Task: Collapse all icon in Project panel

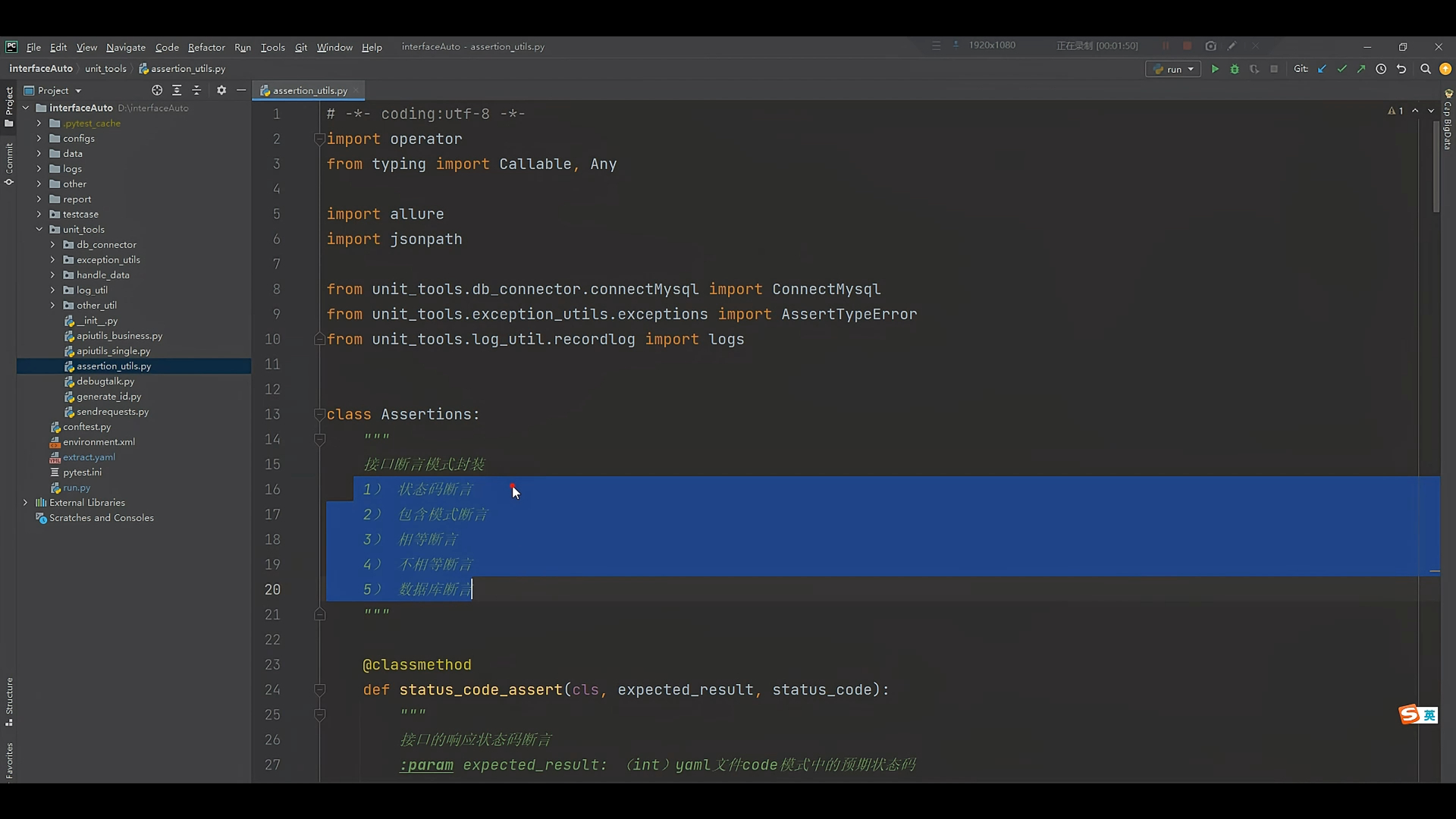Action: coord(196,90)
